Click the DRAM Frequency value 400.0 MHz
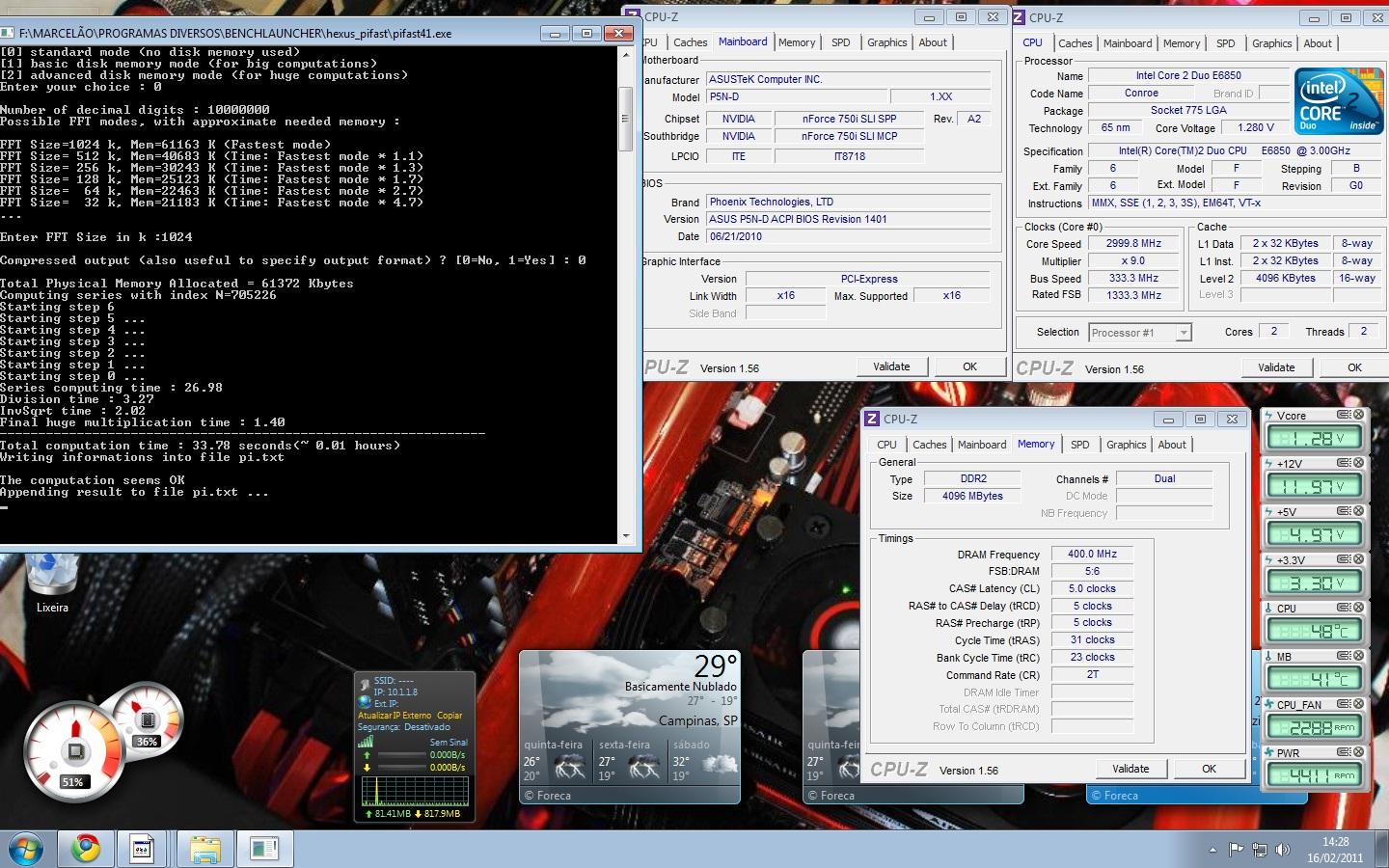This screenshot has height=868, width=1389. [x=1092, y=555]
